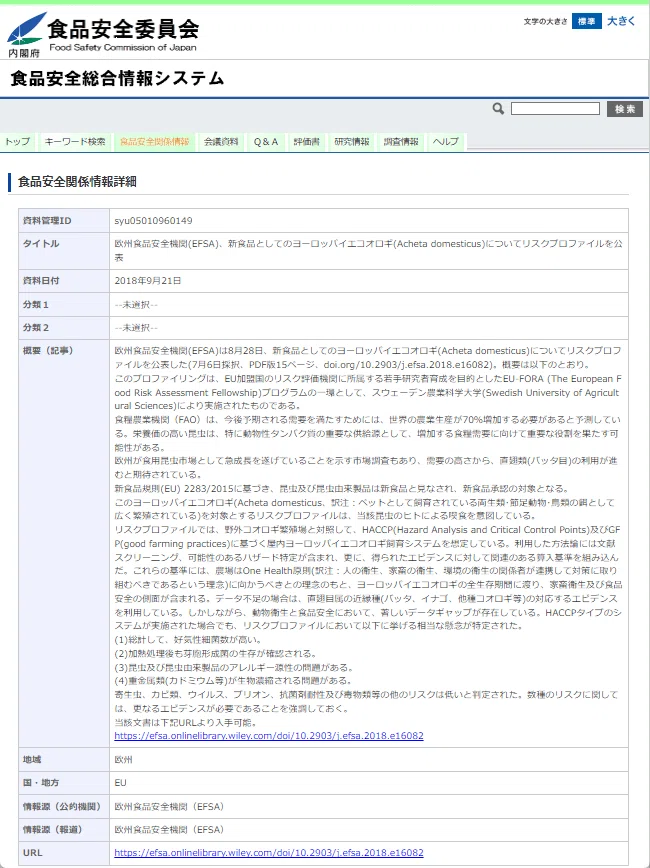Image resolution: width=650 pixels, height=868 pixels.
Task: Click the 分類2 label cell
Action: point(64,328)
